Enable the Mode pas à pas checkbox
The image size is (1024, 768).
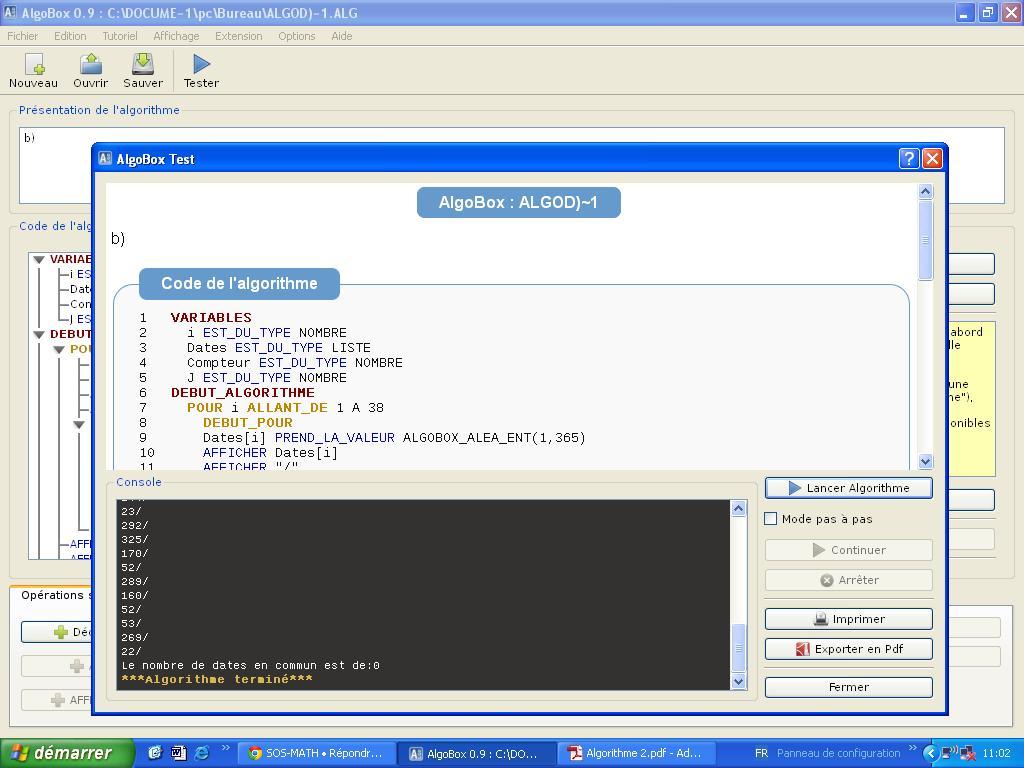pos(771,519)
